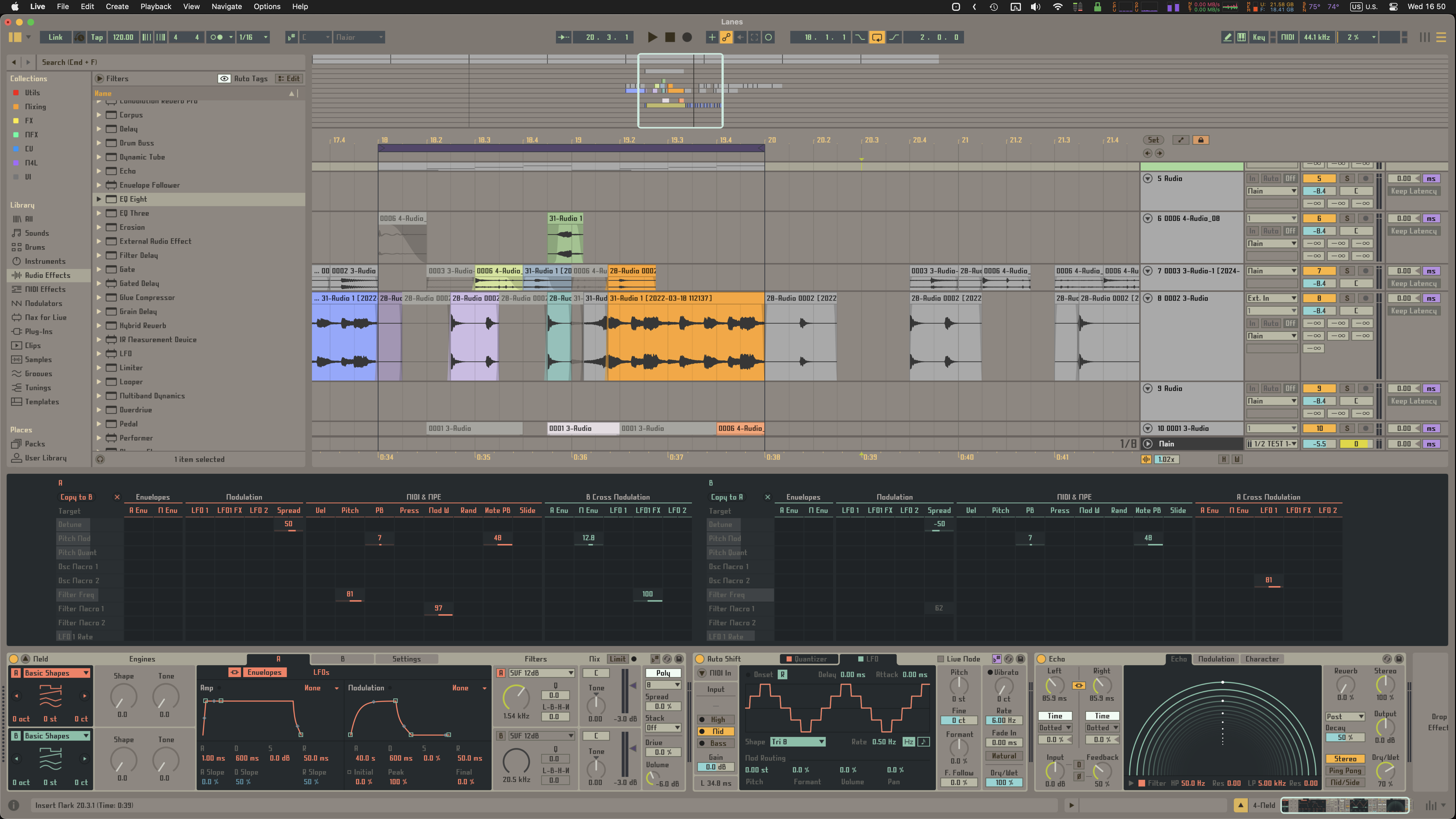Open the 1/16 quantization dropdown
The image size is (1456, 819).
pyautogui.click(x=253, y=37)
